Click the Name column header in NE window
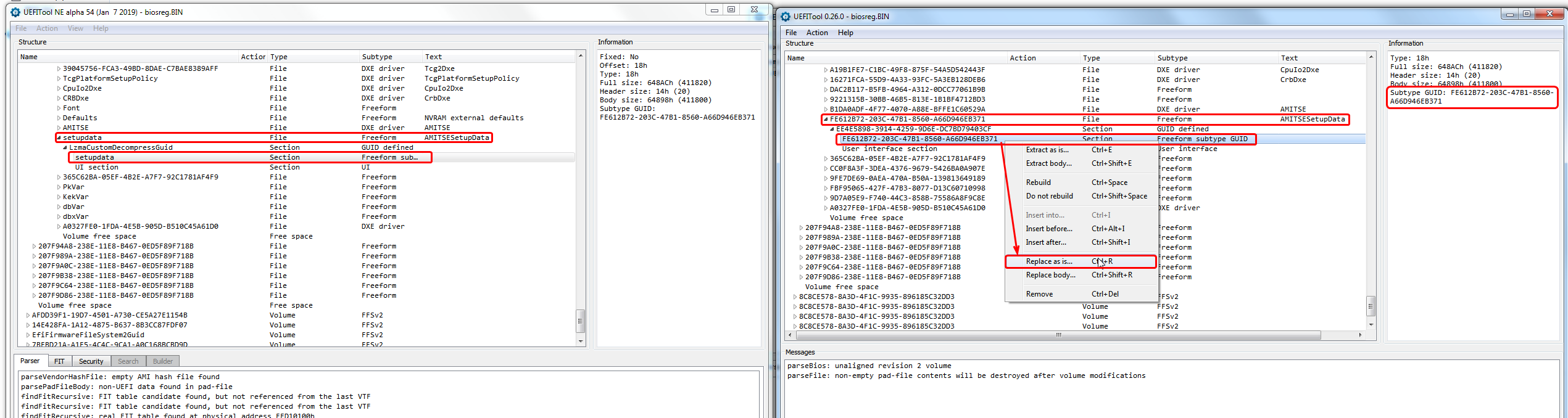Image resolution: width=1568 pixels, height=418 pixels. (x=128, y=57)
